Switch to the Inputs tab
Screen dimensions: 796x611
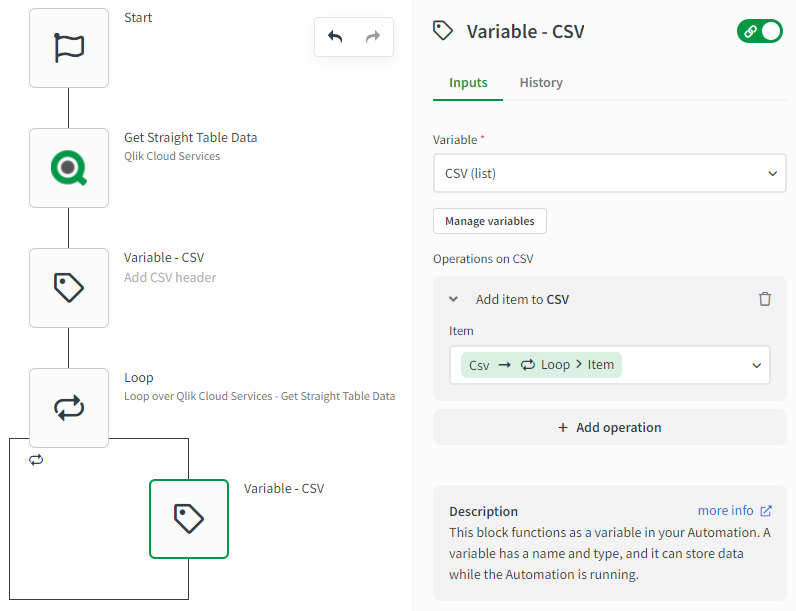(x=468, y=83)
